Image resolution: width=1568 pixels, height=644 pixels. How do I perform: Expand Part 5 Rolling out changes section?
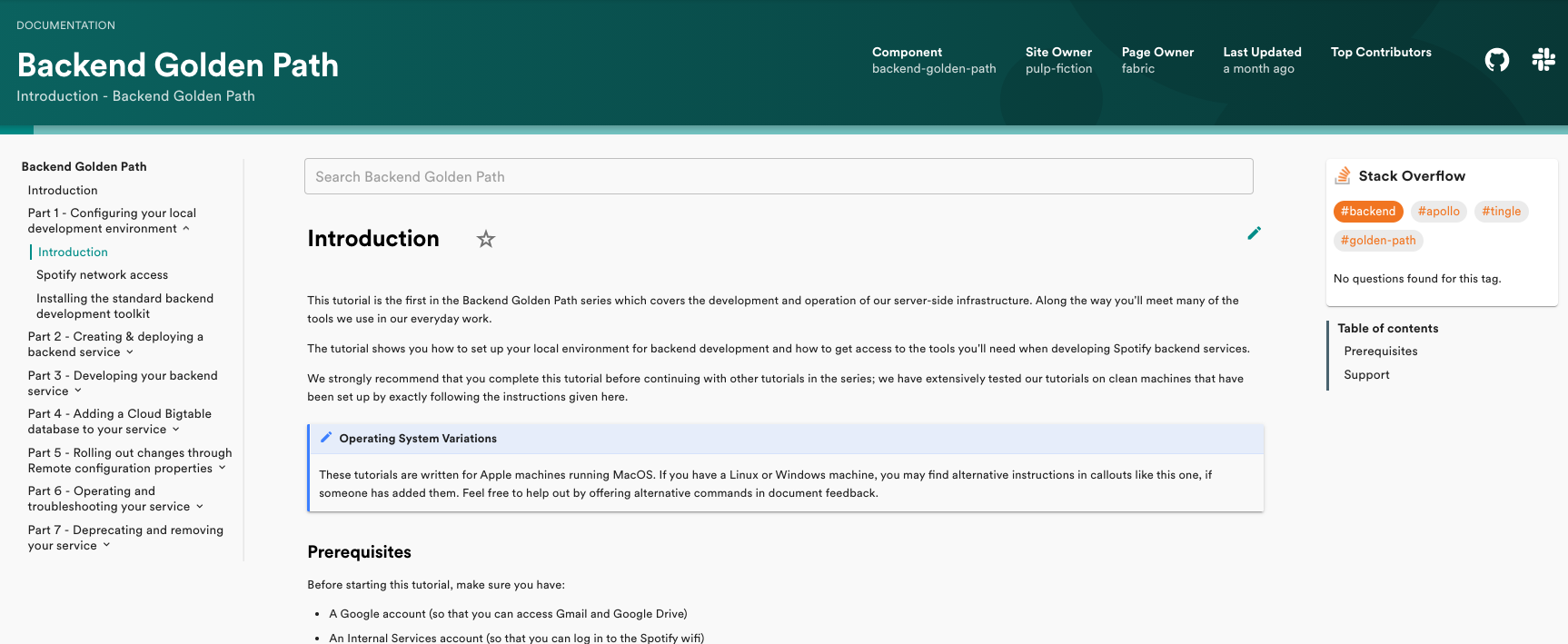[222, 469]
